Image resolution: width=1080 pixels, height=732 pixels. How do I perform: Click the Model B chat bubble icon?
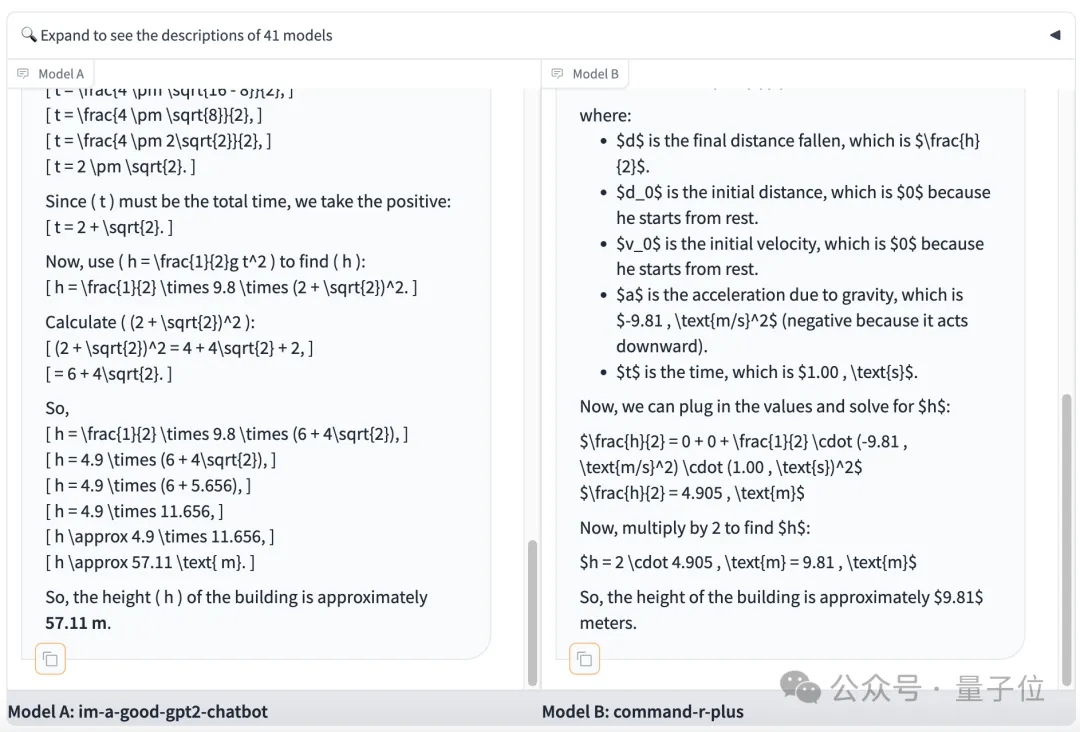557,74
